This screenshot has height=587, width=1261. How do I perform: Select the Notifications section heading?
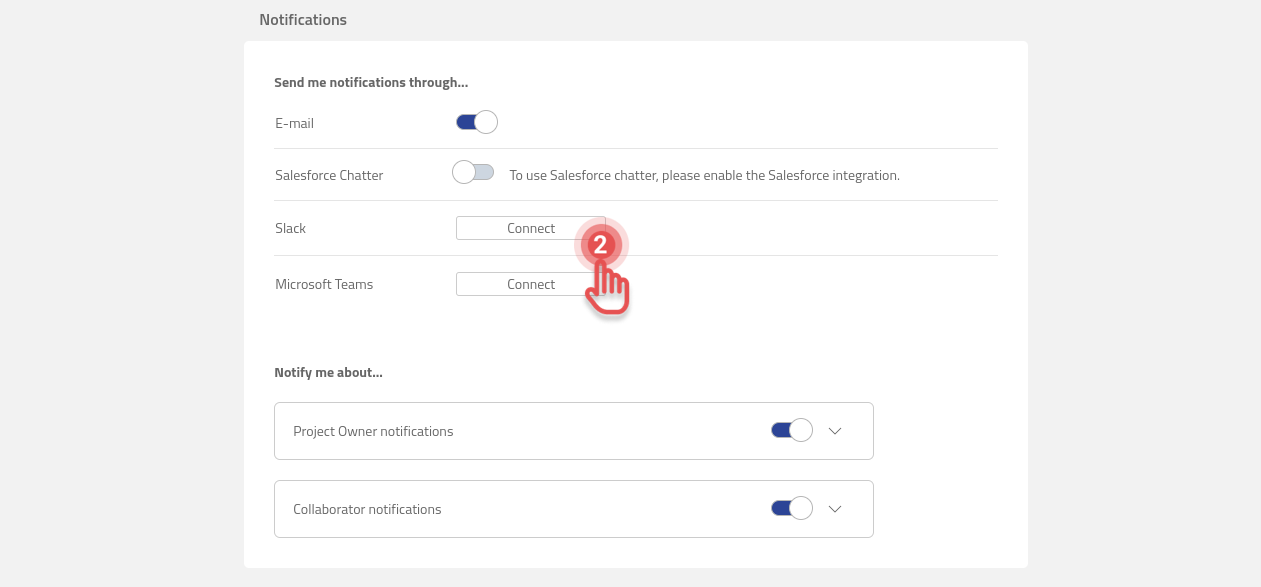[x=303, y=20]
